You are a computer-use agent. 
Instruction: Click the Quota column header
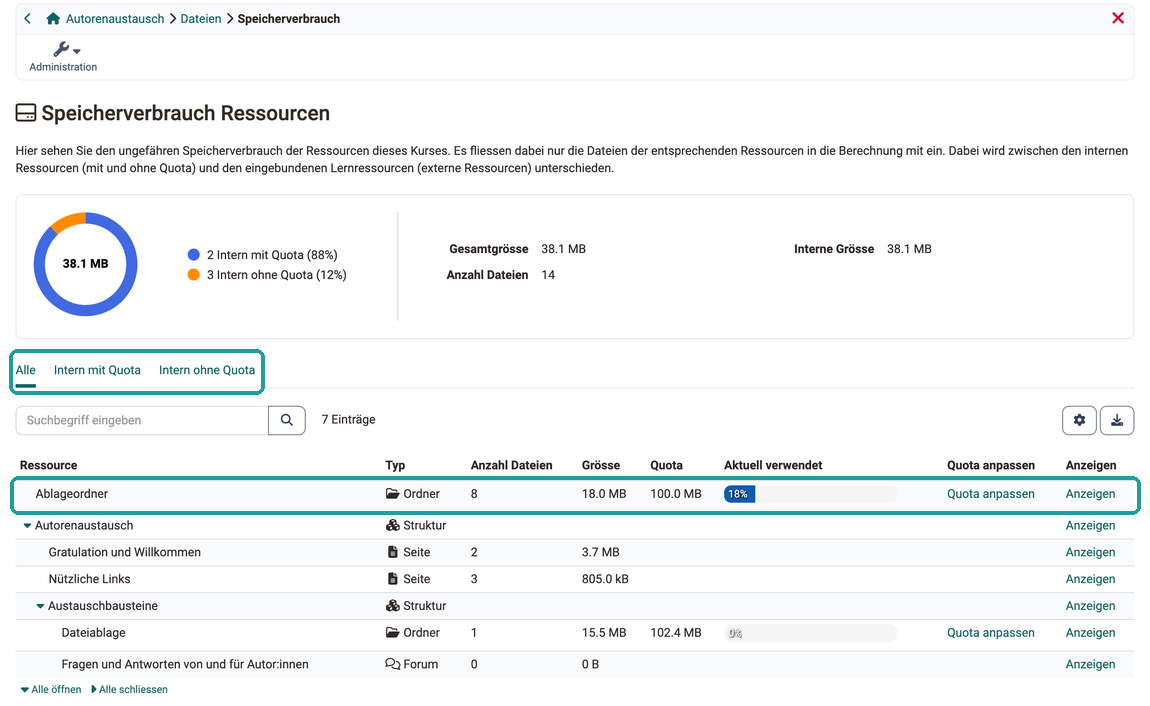click(x=666, y=465)
